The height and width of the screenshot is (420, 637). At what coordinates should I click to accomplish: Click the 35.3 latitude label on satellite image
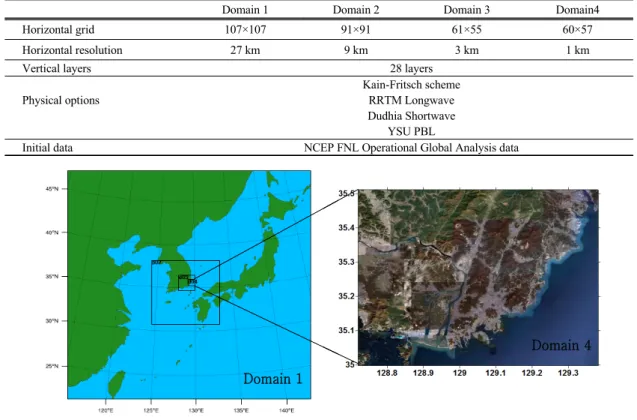pos(346,262)
